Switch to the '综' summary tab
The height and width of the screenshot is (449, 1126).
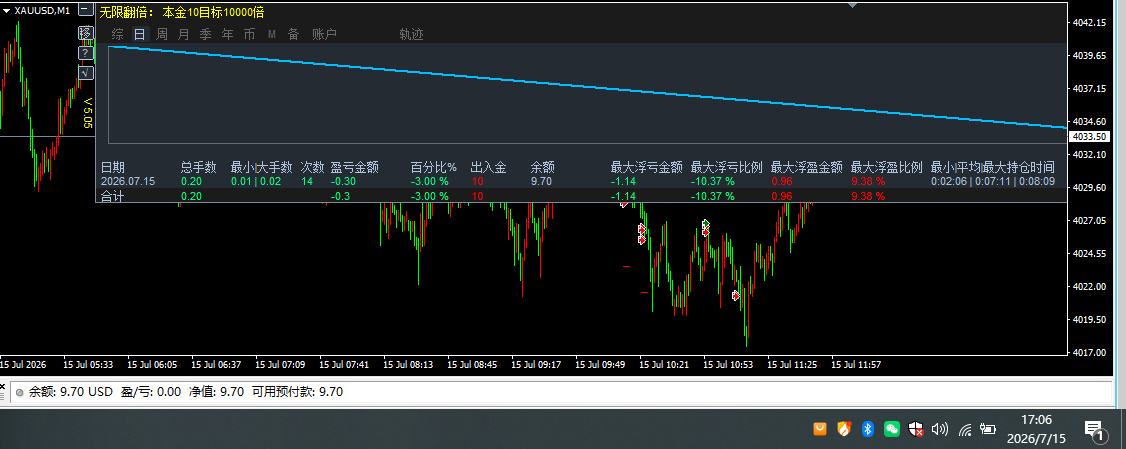pyautogui.click(x=118, y=34)
